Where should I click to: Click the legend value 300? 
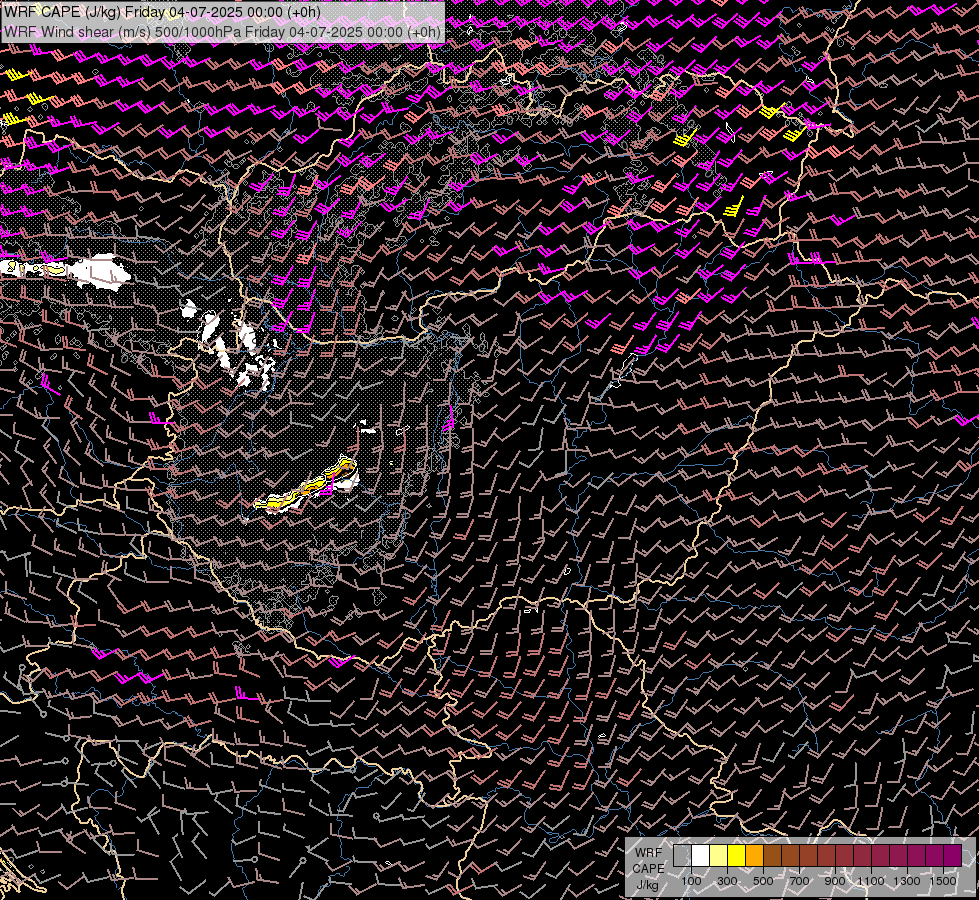point(727,881)
